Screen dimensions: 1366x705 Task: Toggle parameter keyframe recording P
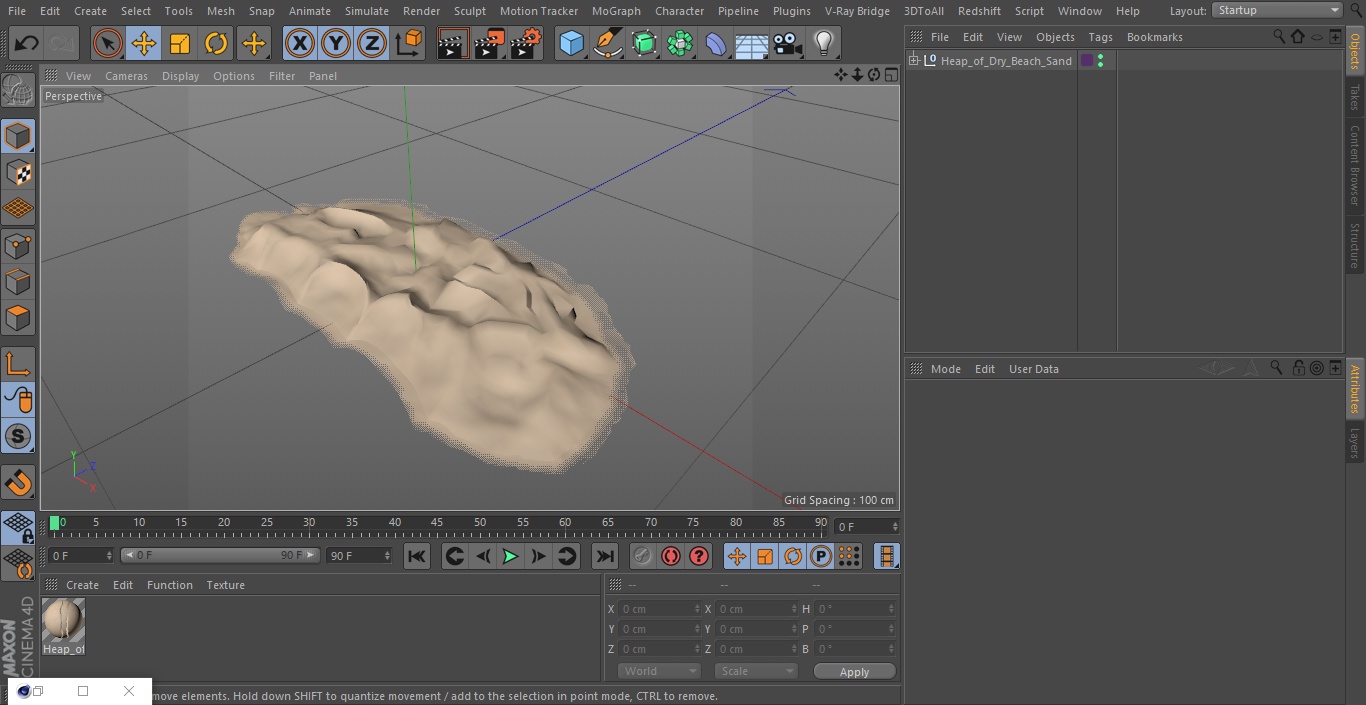click(x=821, y=556)
